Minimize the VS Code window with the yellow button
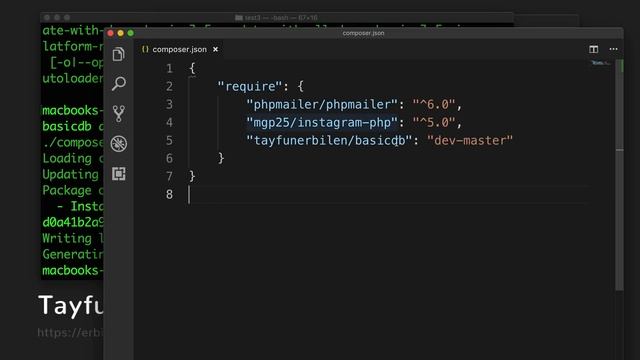This screenshot has height=360, width=640. click(120, 33)
